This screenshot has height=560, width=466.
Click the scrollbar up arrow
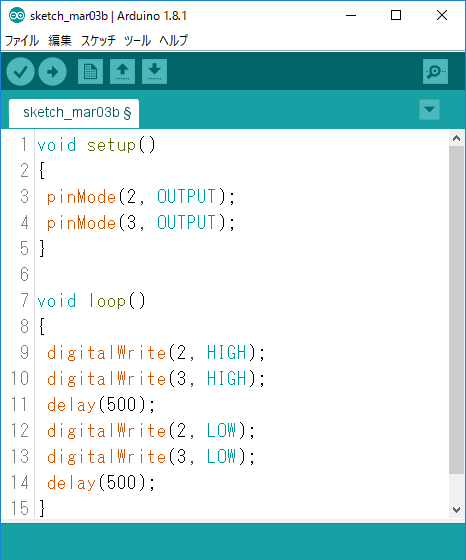456,138
